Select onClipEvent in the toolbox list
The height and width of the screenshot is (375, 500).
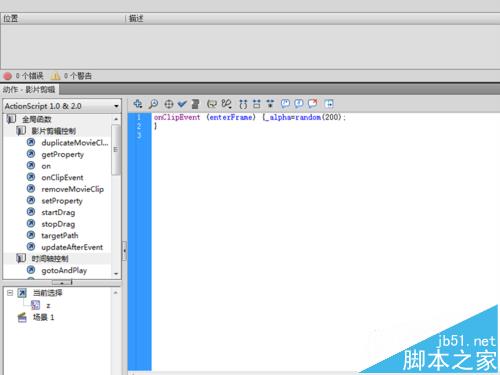[62, 178]
